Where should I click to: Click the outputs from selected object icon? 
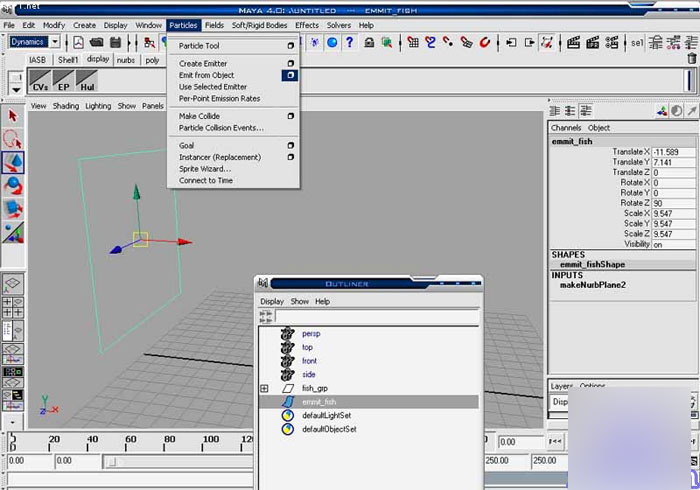pos(529,42)
